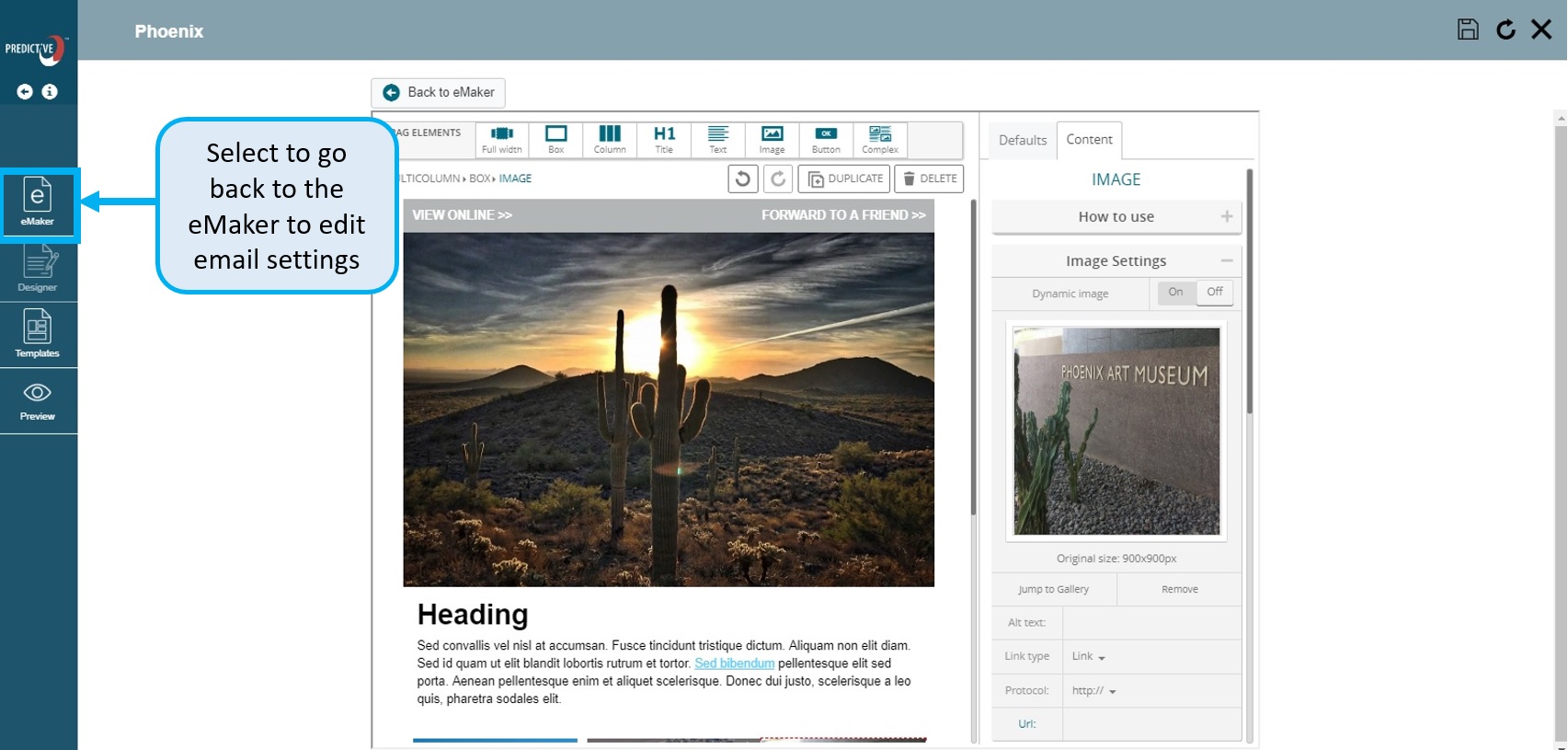The image size is (1568, 750).
Task: Turn Dynamic image Off
Action: tap(1215, 293)
